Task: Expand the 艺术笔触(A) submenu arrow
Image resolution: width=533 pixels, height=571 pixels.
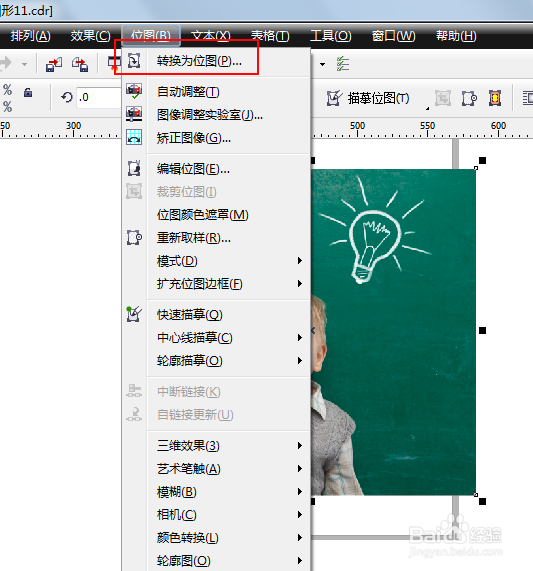Action: (300, 468)
